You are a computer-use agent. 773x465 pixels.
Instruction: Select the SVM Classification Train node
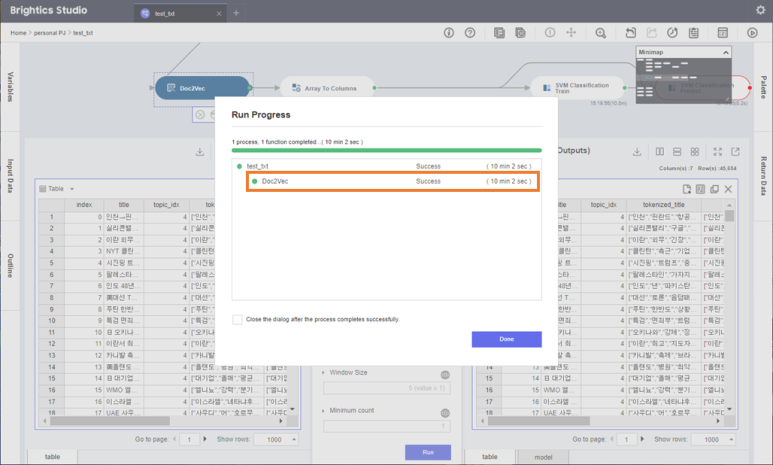[577, 88]
